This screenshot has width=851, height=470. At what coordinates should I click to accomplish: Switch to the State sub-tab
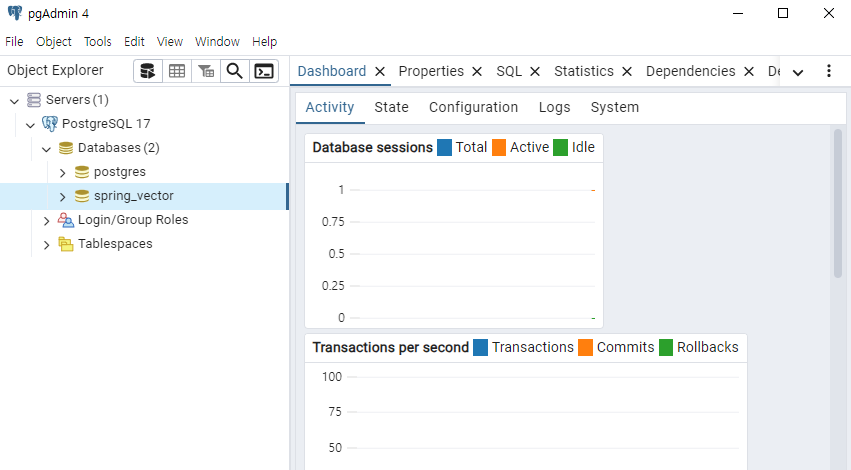tap(391, 107)
